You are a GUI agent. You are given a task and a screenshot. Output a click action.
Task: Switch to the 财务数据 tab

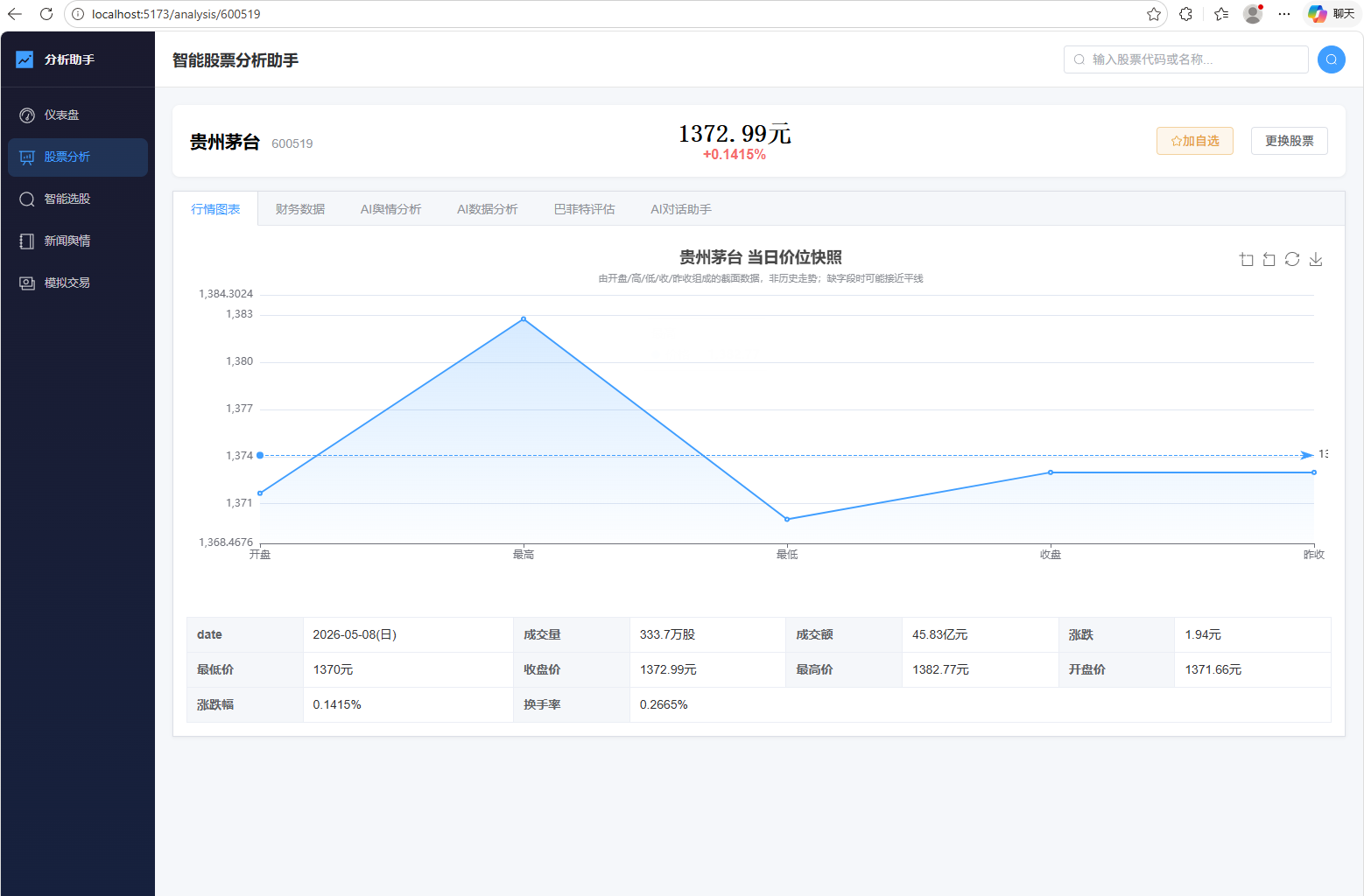[300, 209]
